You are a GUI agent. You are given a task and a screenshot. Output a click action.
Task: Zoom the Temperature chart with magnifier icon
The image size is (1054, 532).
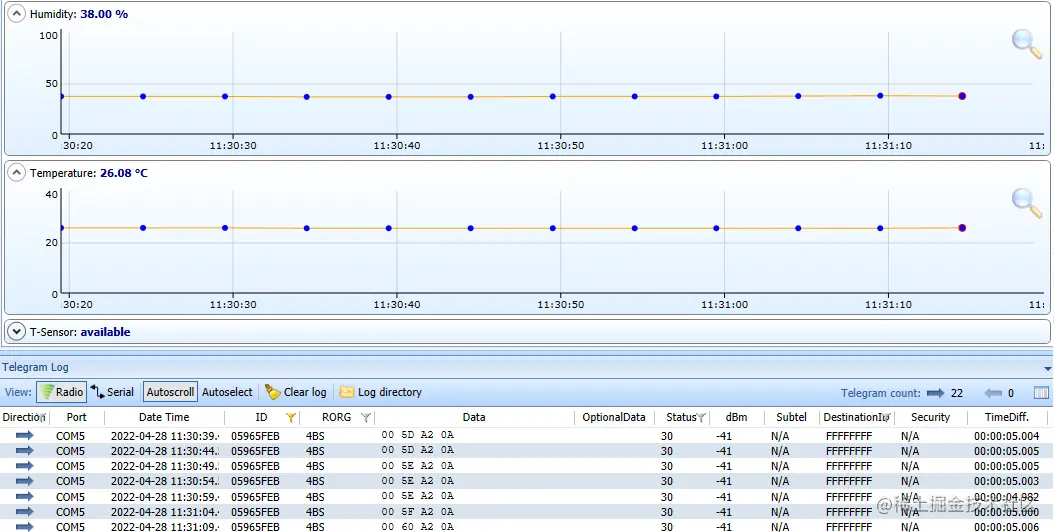pos(1026,203)
